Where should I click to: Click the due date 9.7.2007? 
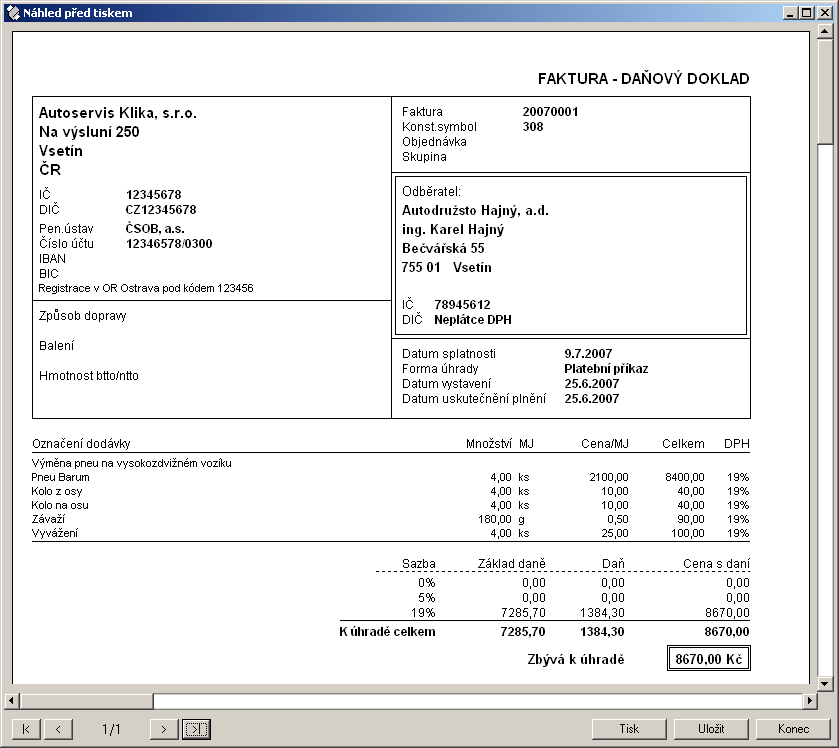click(588, 354)
